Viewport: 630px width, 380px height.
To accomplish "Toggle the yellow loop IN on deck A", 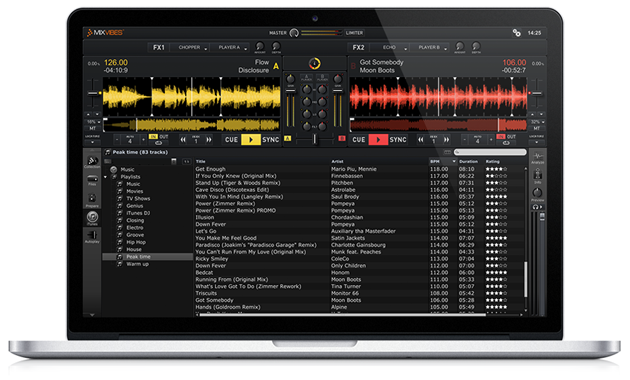I will pyautogui.click(x=153, y=137).
